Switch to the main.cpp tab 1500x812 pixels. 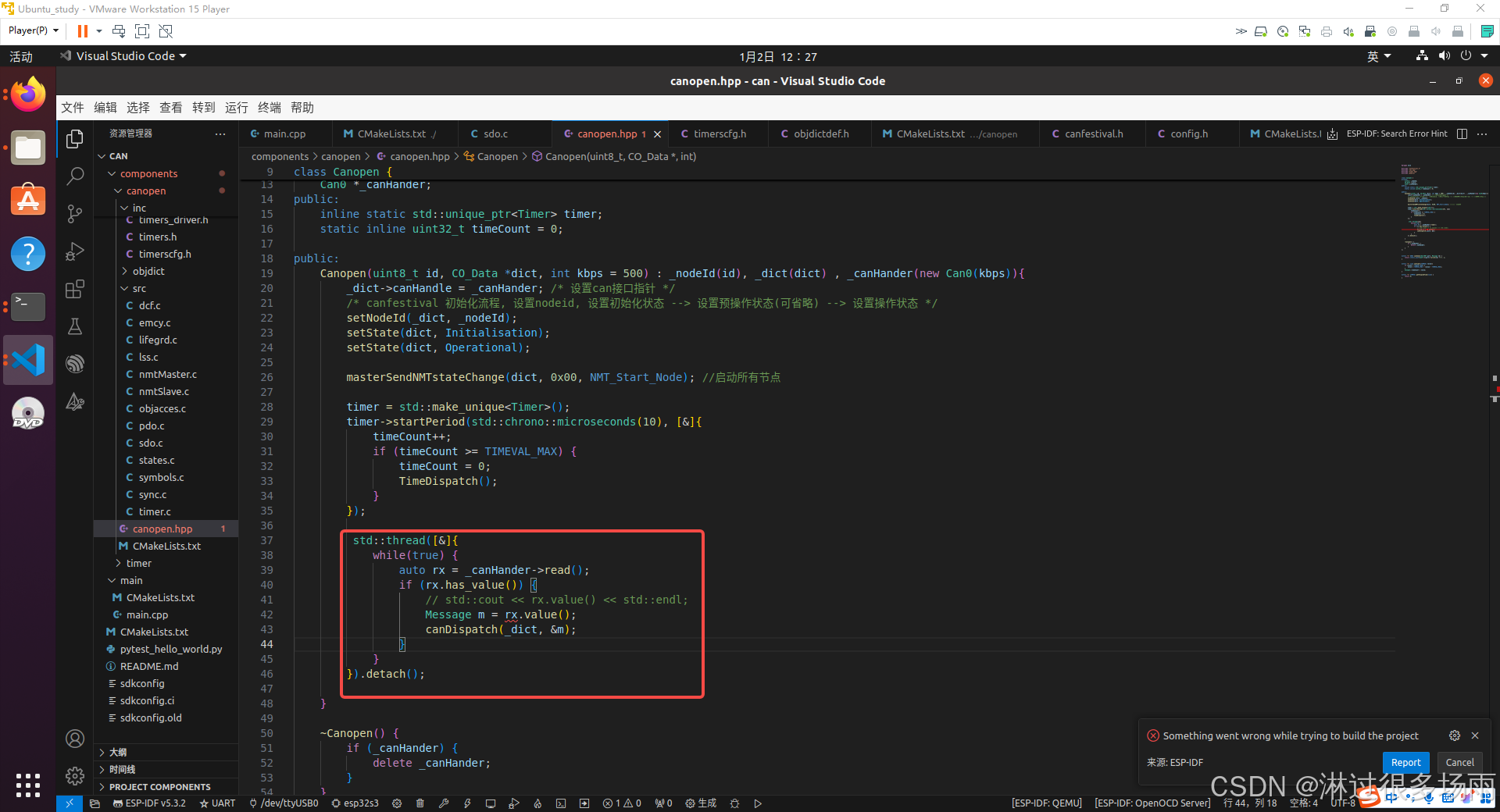click(x=284, y=134)
